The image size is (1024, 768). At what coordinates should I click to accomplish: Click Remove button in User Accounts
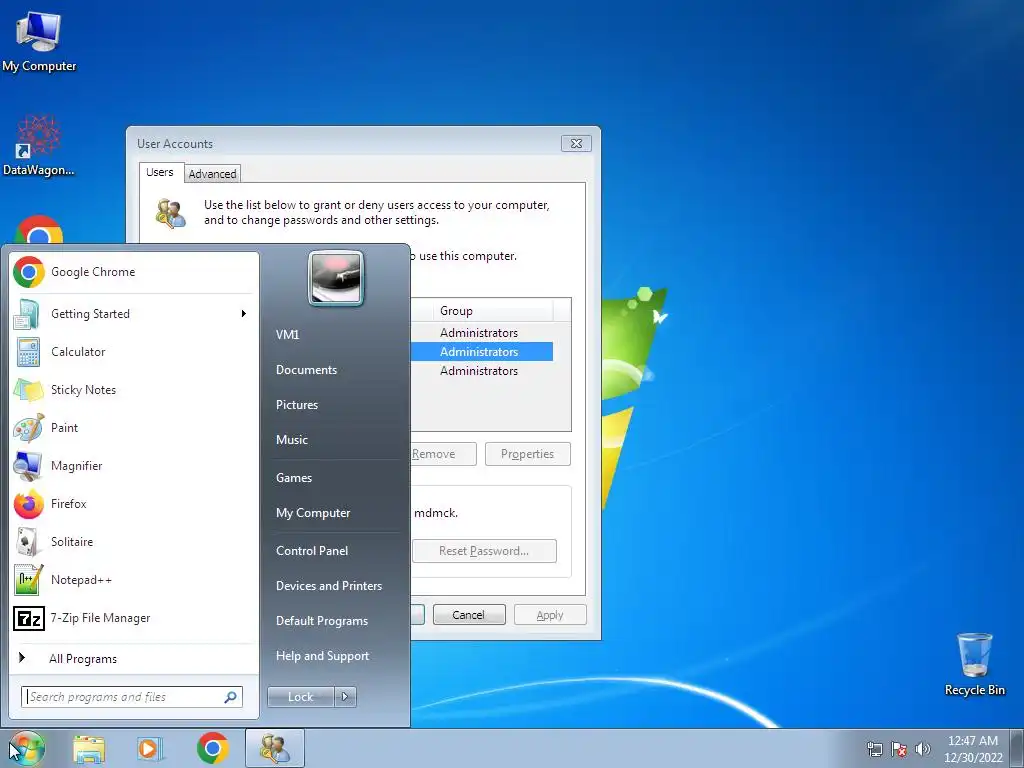[x=443, y=454]
